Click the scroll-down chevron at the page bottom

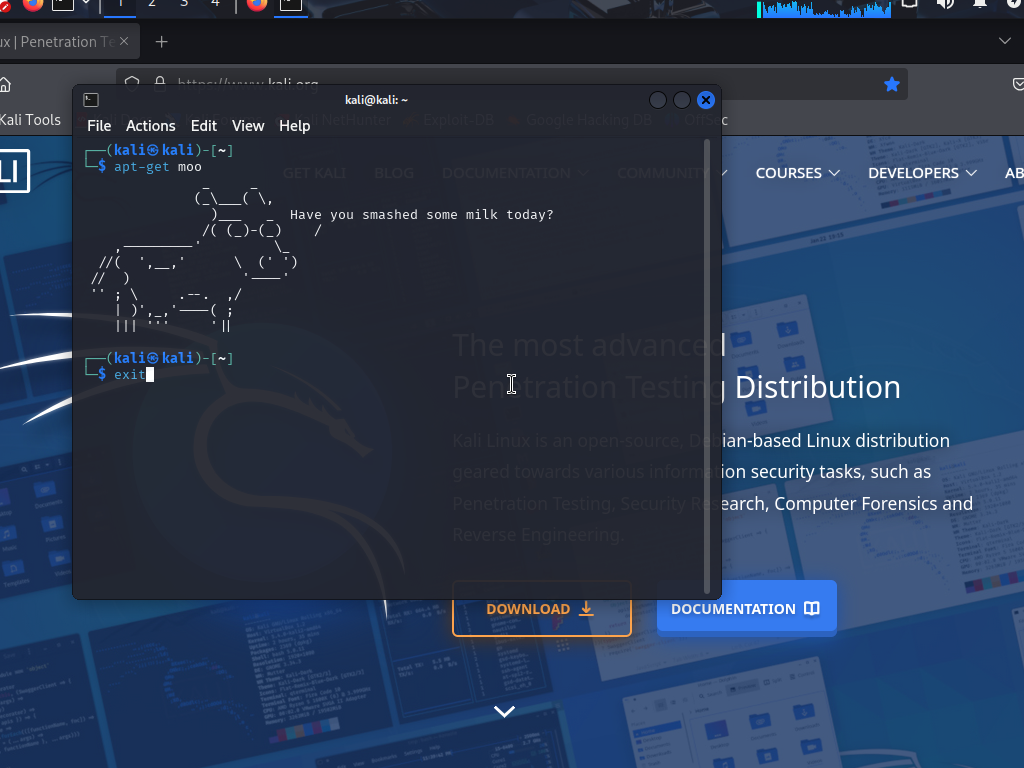504,711
